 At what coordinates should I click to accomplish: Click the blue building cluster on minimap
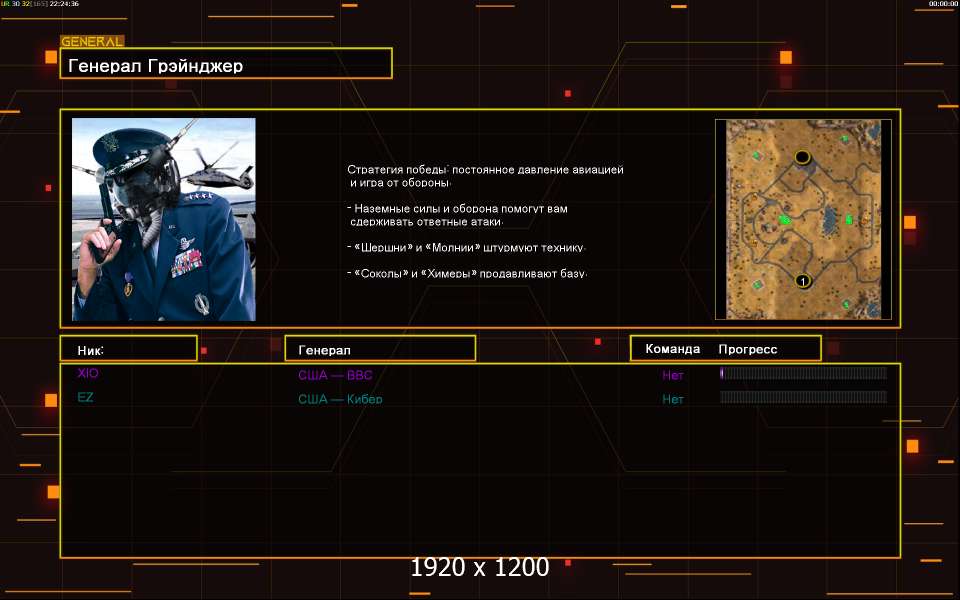tap(827, 220)
